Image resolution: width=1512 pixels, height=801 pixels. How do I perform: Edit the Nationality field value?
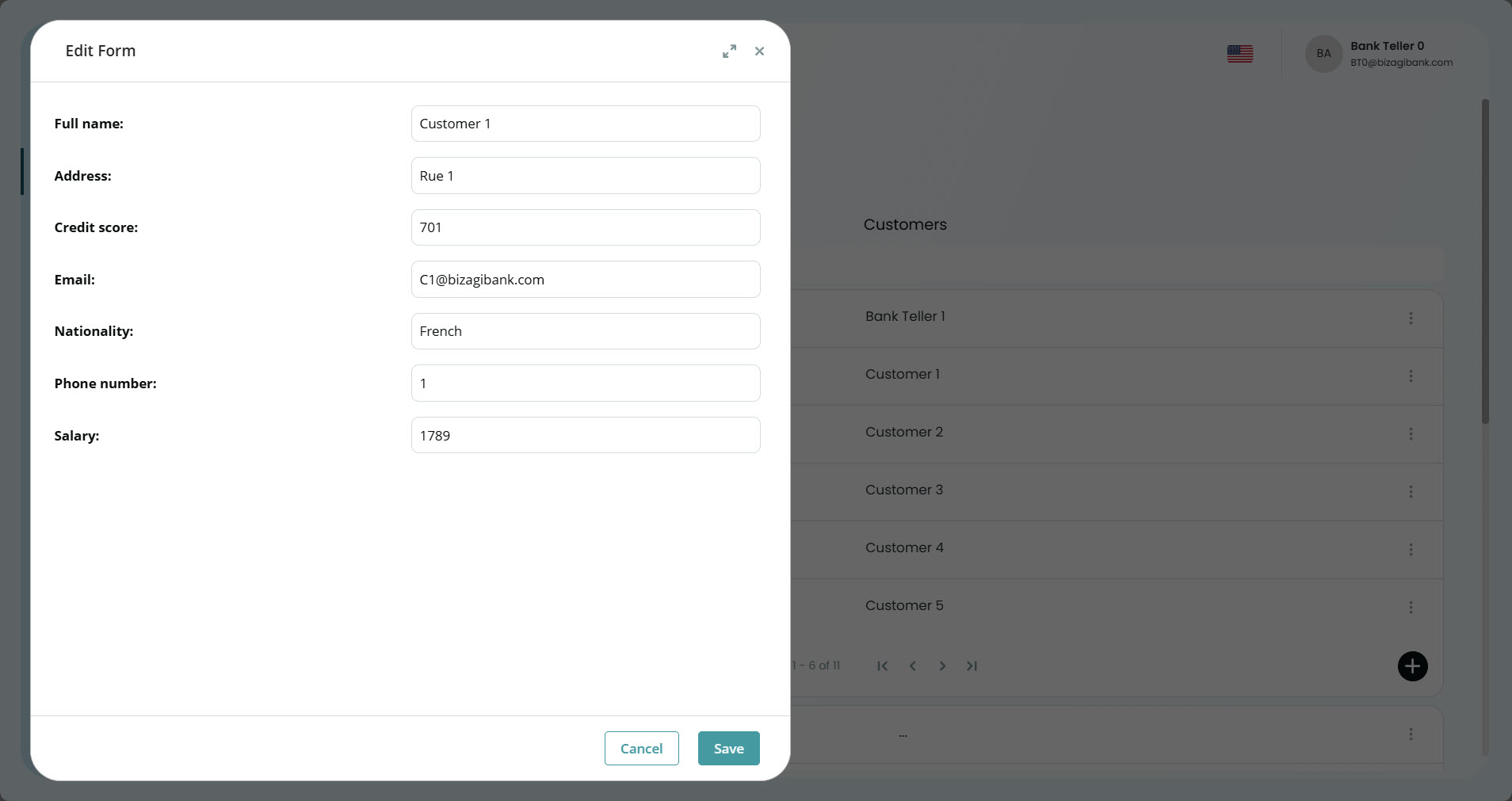(585, 331)
